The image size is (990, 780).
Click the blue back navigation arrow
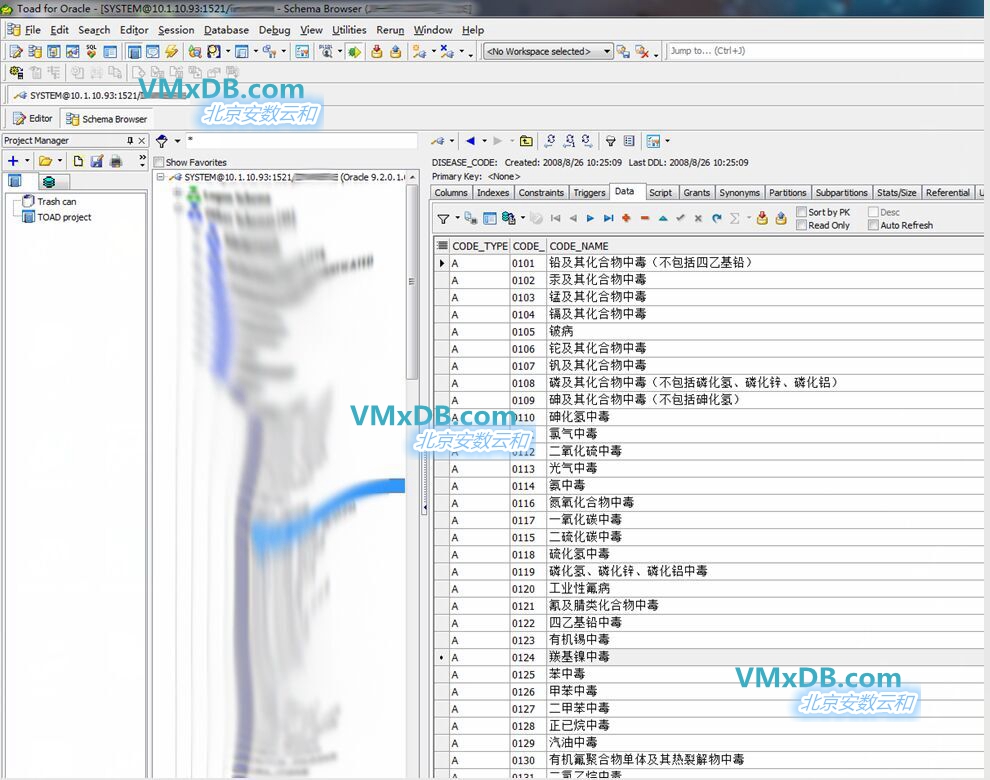pyautogui.click(x=470, y=141)
